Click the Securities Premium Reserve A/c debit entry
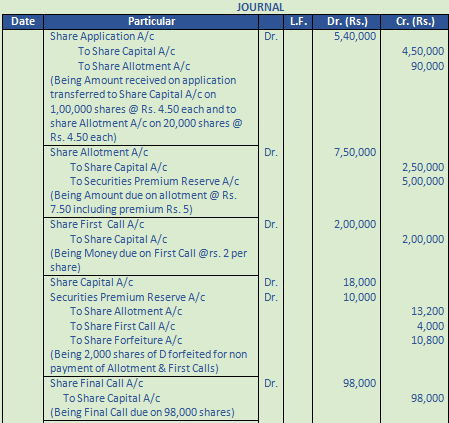Screen dimensions: 449x423 128,297
